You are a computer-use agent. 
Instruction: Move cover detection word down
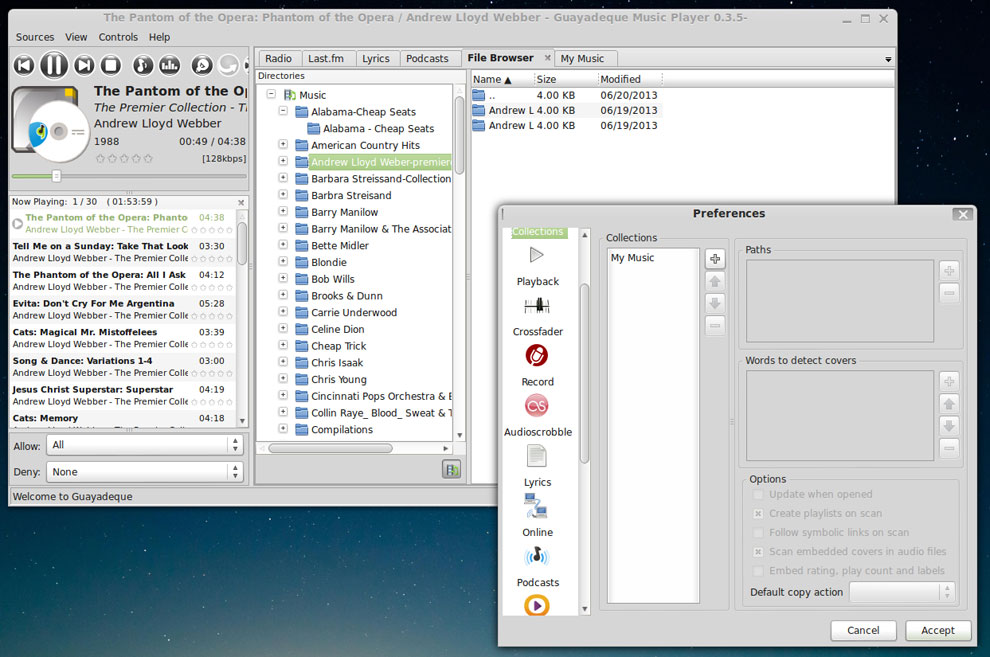949,426
